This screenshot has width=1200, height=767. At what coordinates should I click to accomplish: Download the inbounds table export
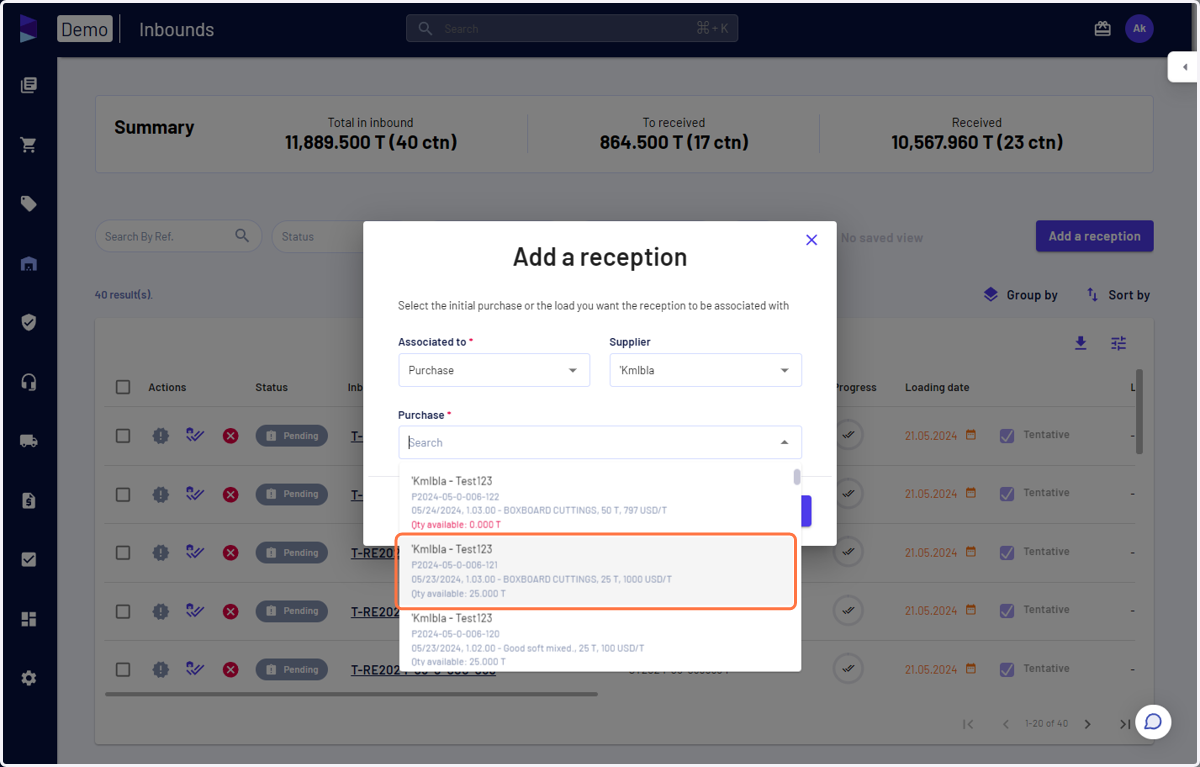[x=1080, y=343]
